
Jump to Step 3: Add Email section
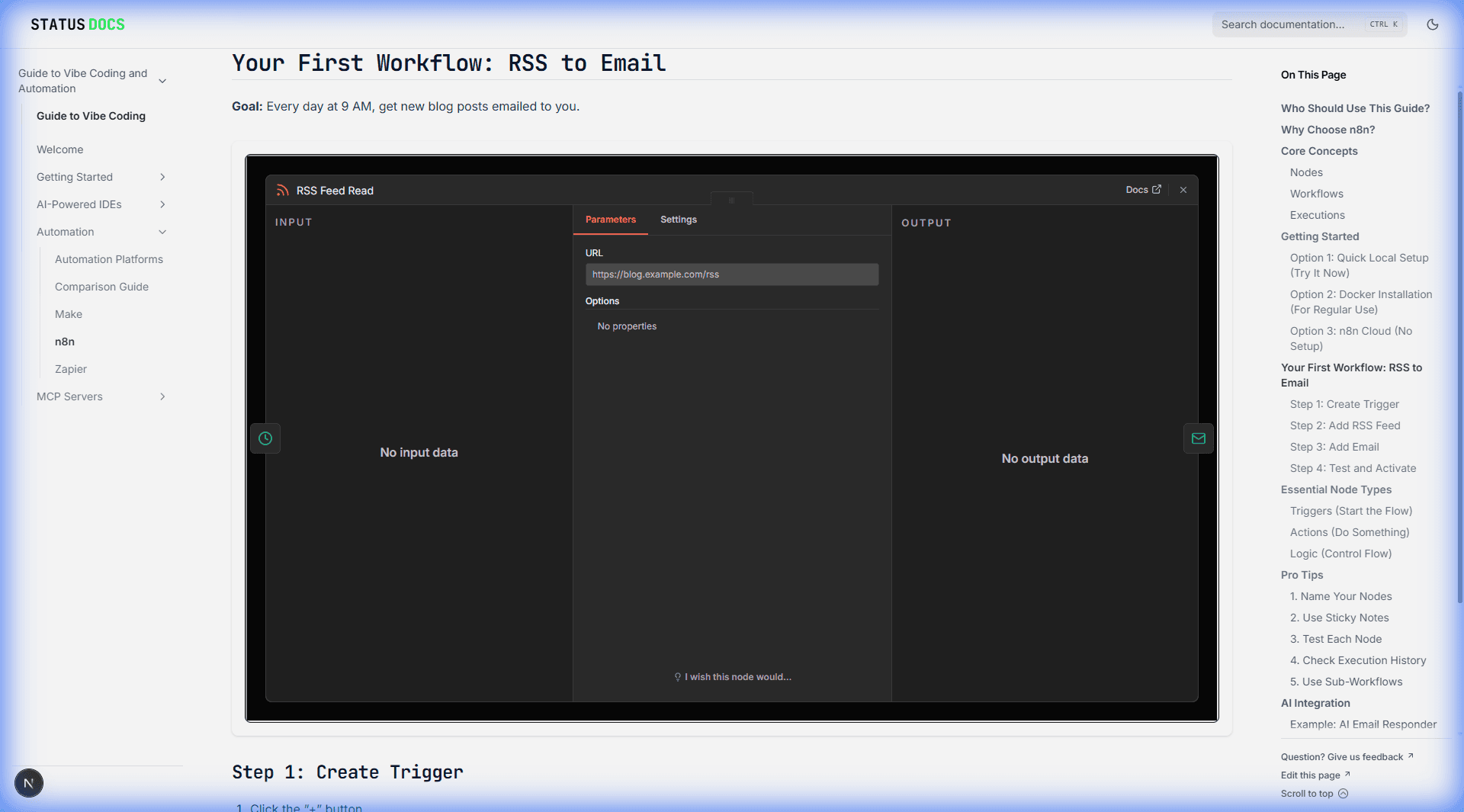point(1334,447)
